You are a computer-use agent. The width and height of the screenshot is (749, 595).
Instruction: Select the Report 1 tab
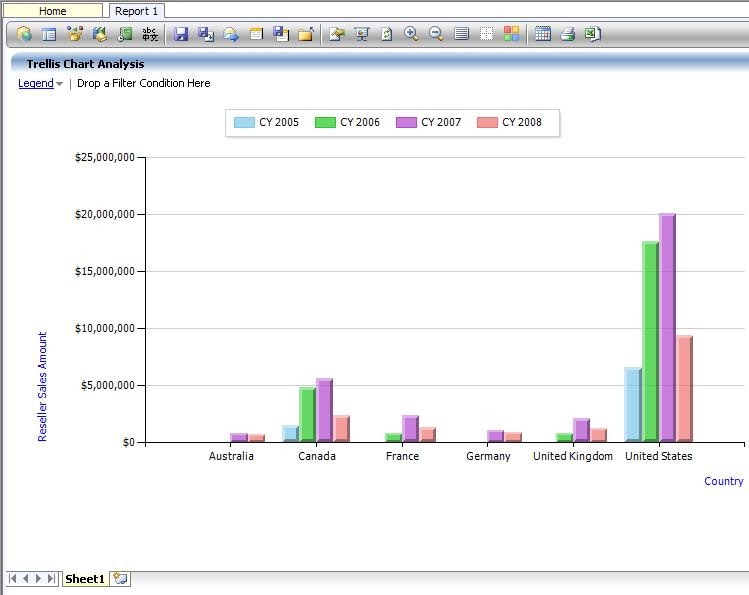pos(137,11)
